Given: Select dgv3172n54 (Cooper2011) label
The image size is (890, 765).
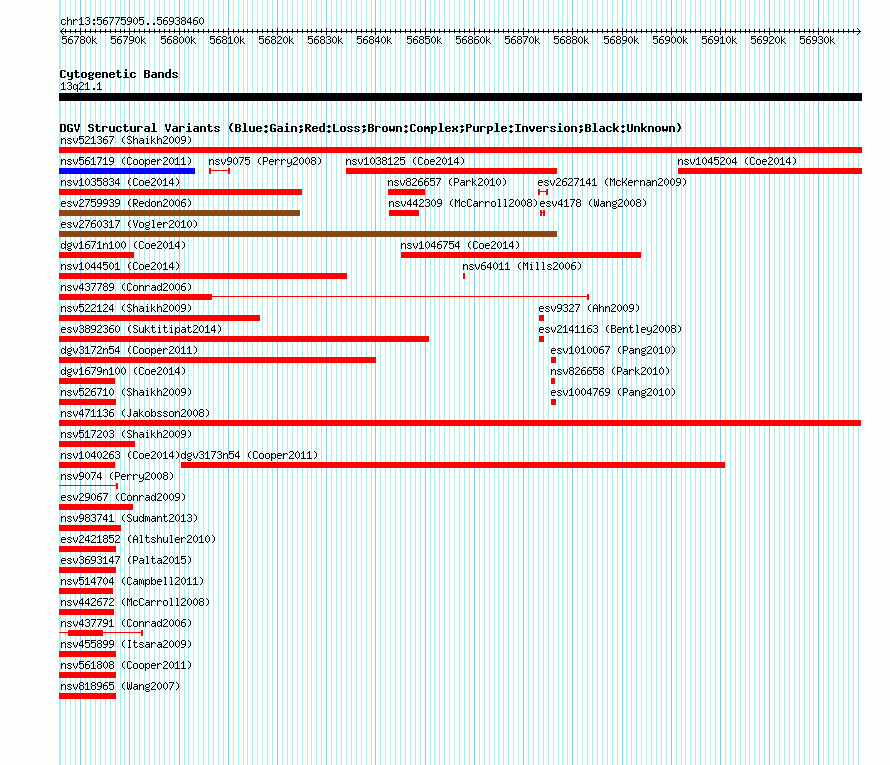Looking at the screenshot, I should [x=129, y=350].
